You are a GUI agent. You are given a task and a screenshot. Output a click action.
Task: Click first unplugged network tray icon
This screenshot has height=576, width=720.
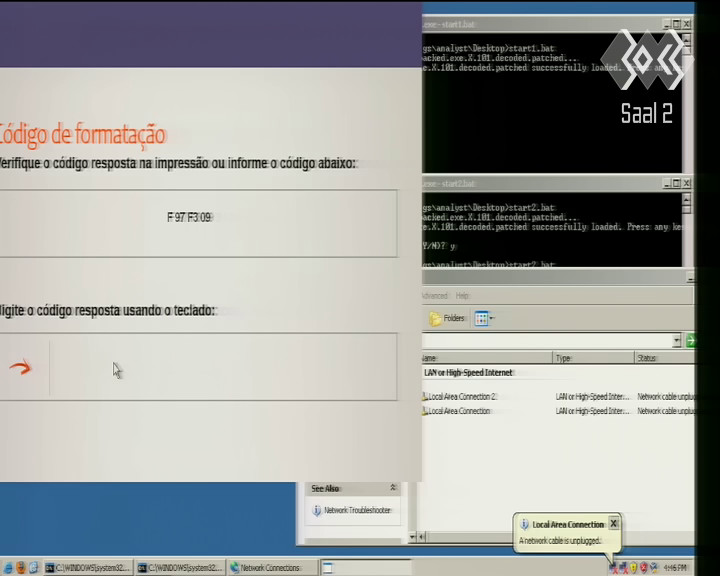[613, 568]
